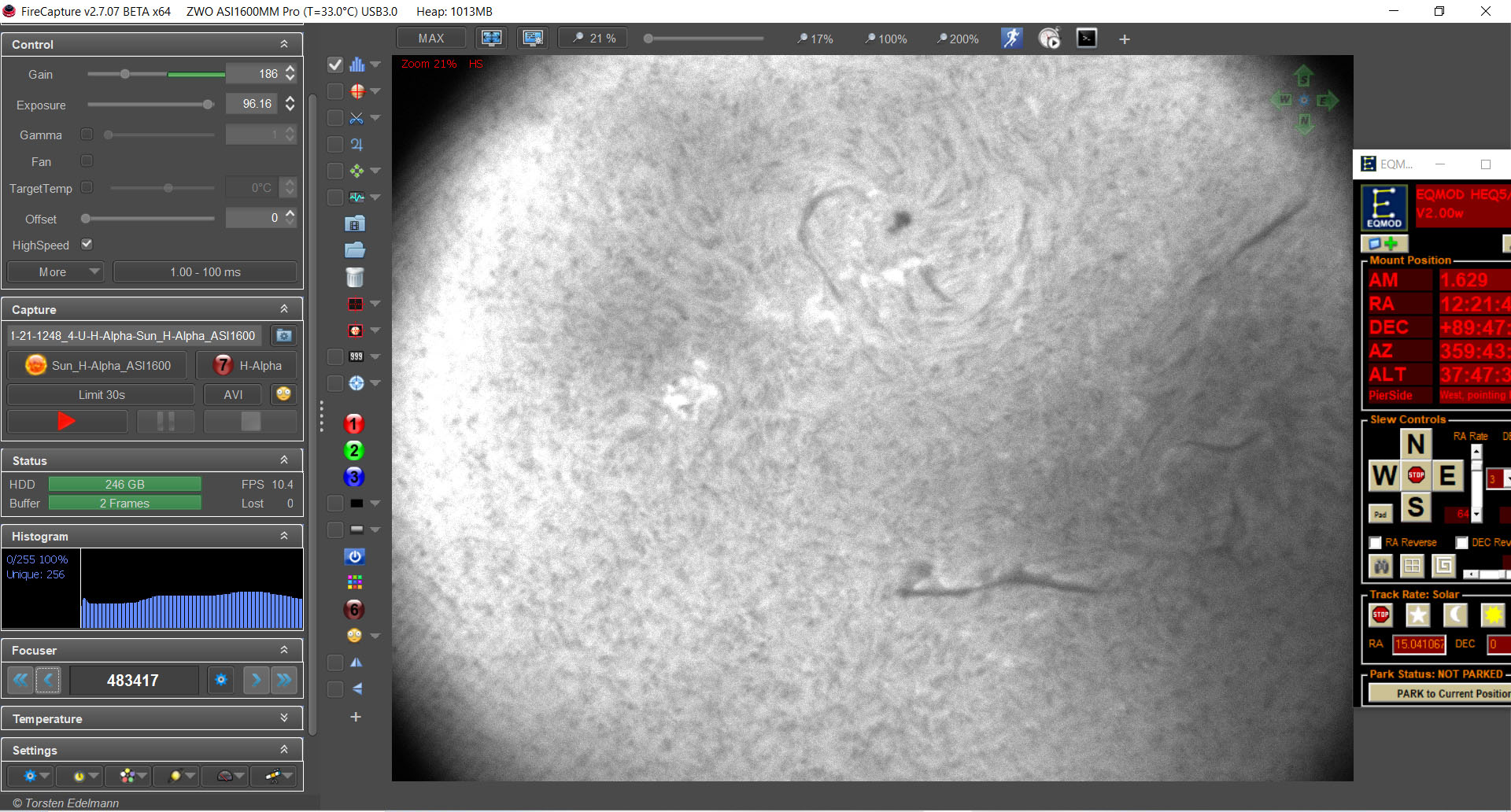The width and height of the screenshot is (1511, 812).
Task: Select the scissors cutout tool icon
Action: click(357, 118)
